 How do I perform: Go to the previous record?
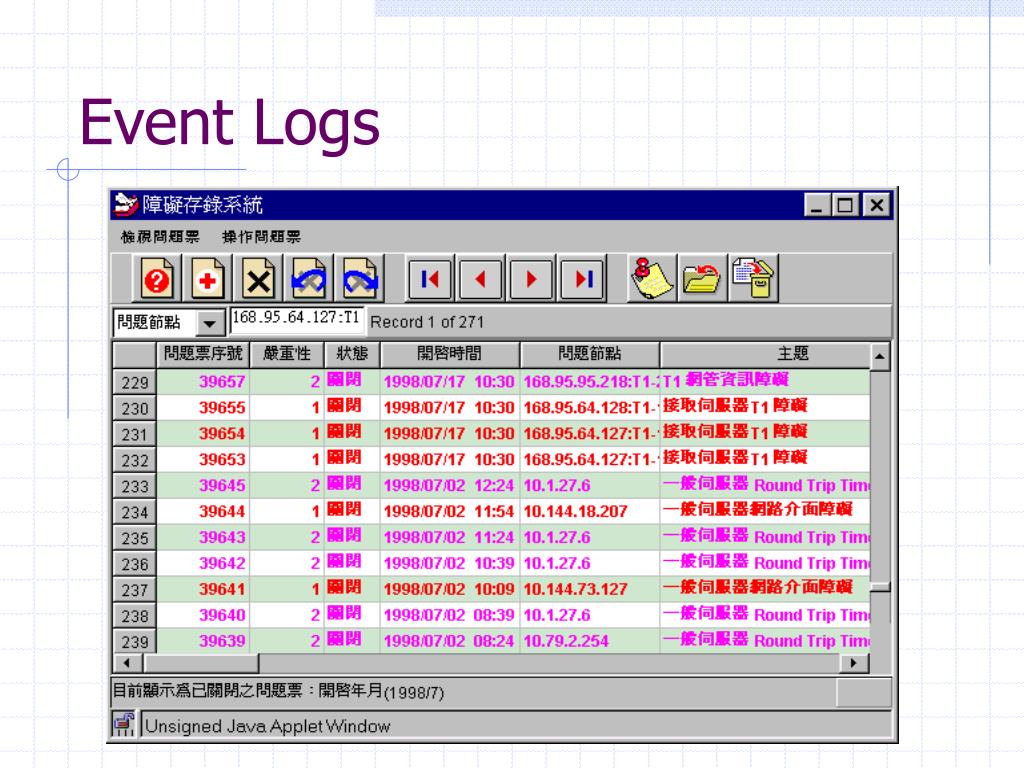[x=481, y=280]
